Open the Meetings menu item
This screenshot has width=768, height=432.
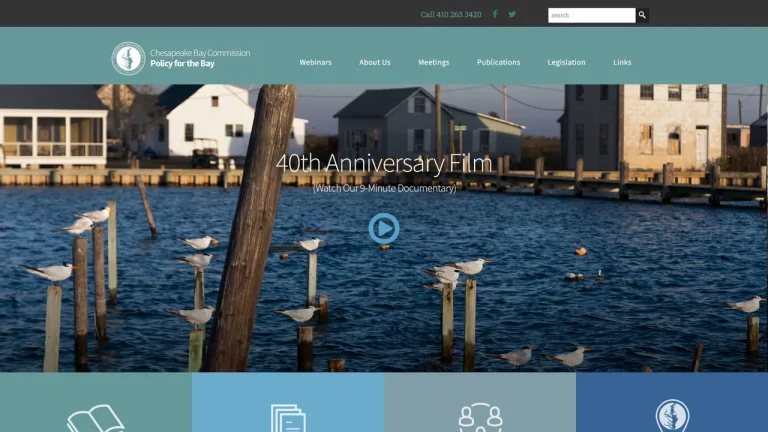433,62
